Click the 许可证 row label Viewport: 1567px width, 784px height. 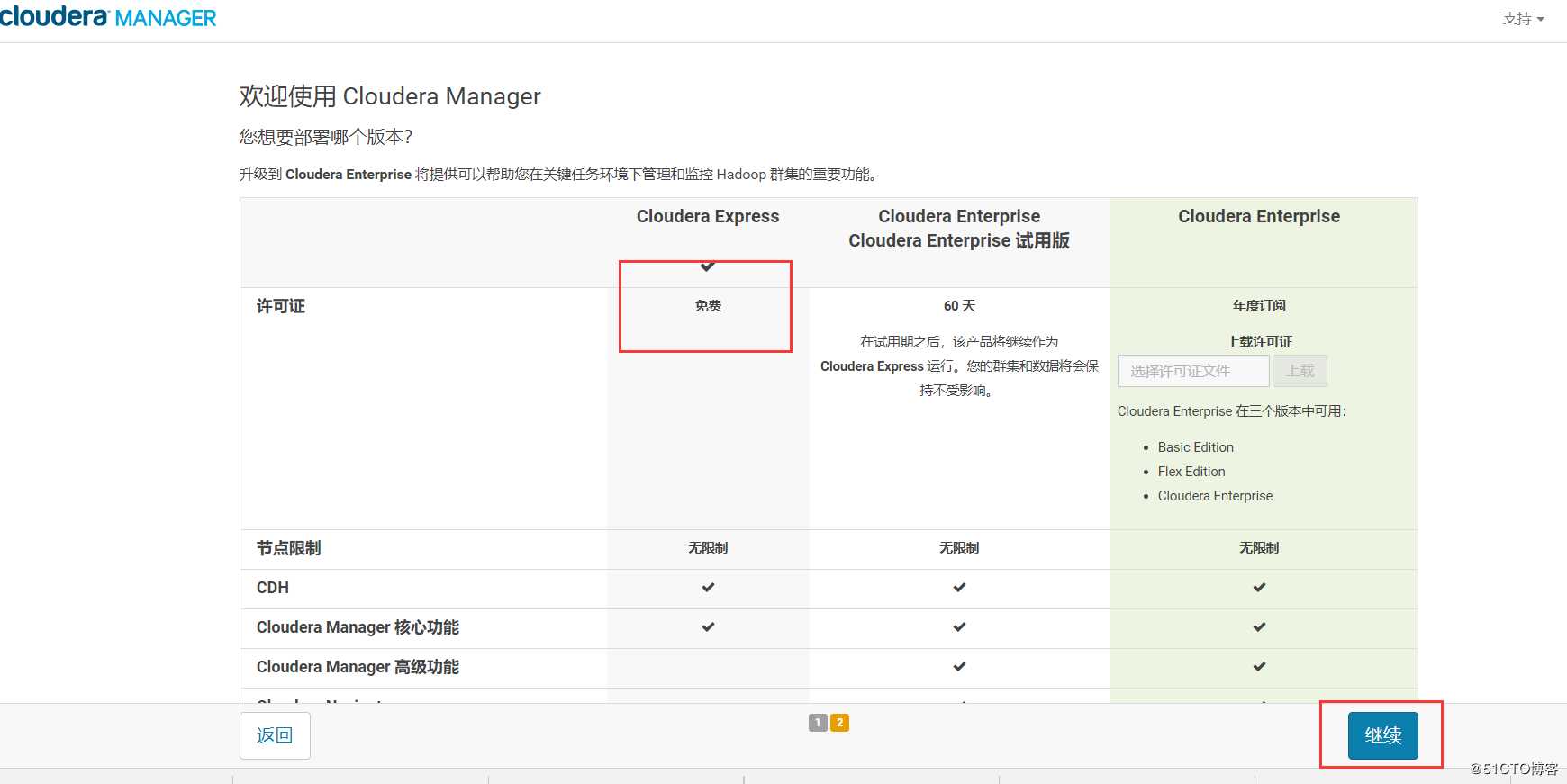[281, 306]
